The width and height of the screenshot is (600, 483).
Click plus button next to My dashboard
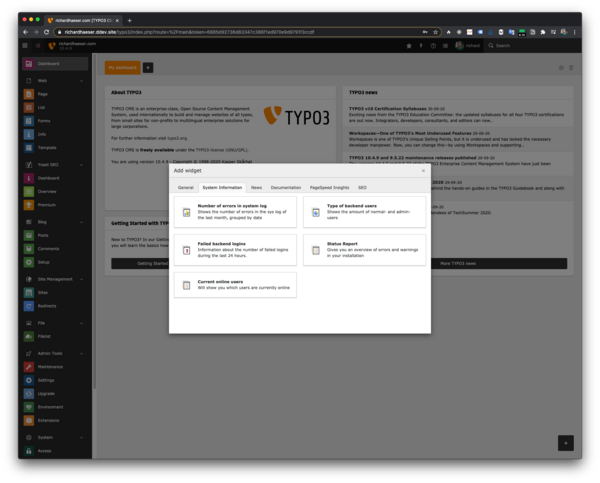point(148,68)
